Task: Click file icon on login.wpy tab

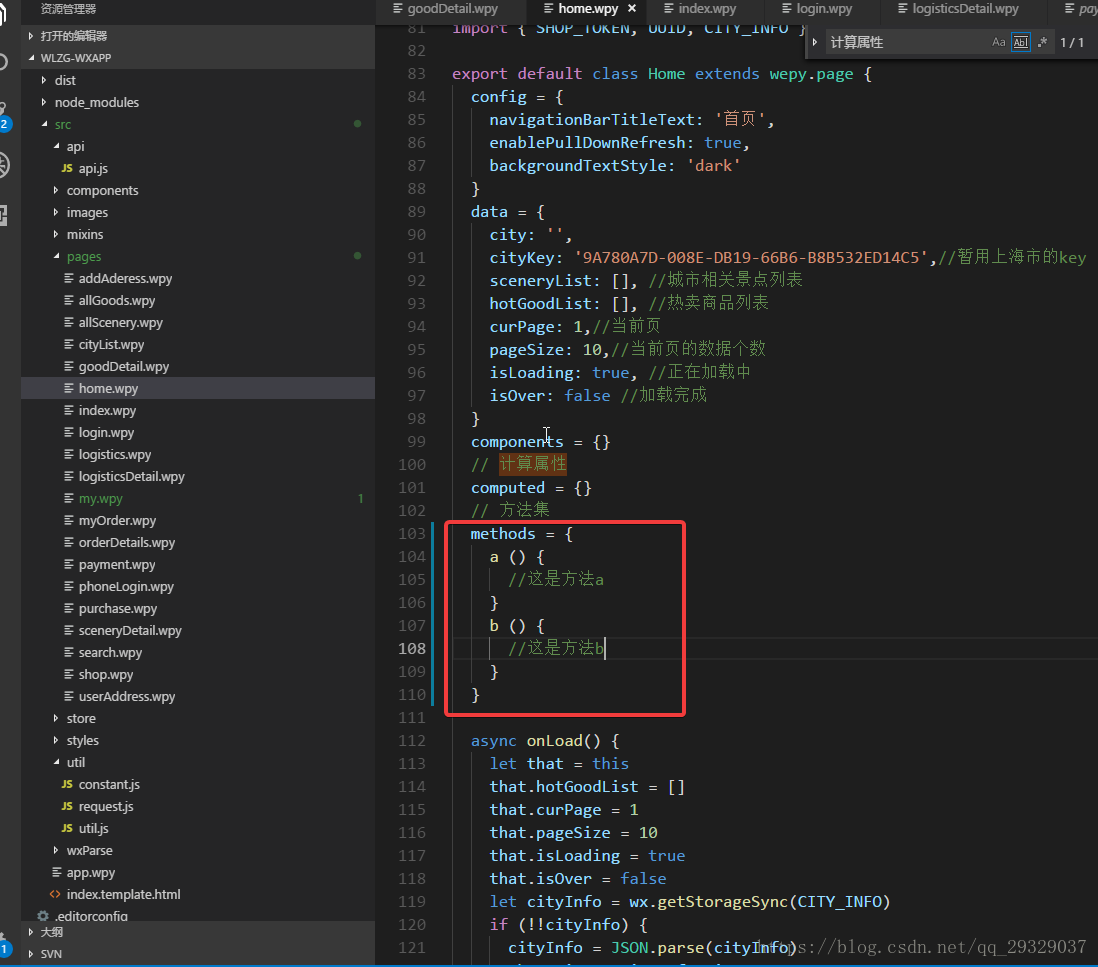Action: 786,8
